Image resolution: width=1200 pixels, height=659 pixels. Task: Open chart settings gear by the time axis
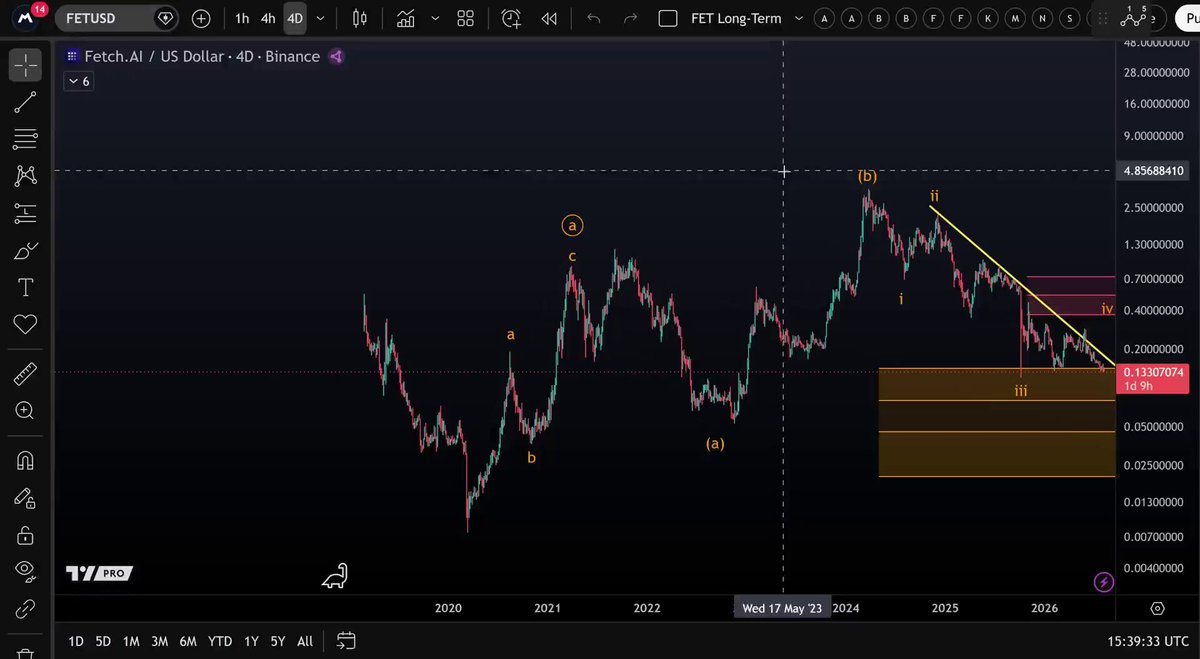pyautogui.click(x=1157, y=608)
